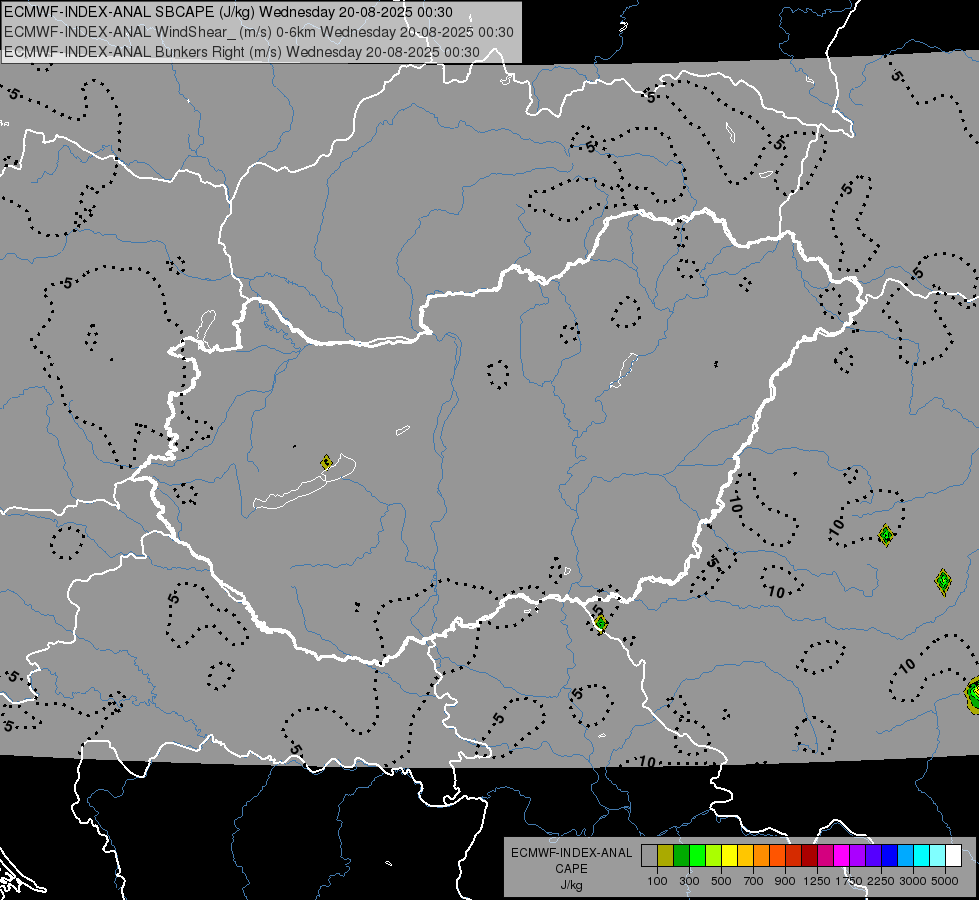
Task: Select the dark green legend swatch
Action: point(681,855)
